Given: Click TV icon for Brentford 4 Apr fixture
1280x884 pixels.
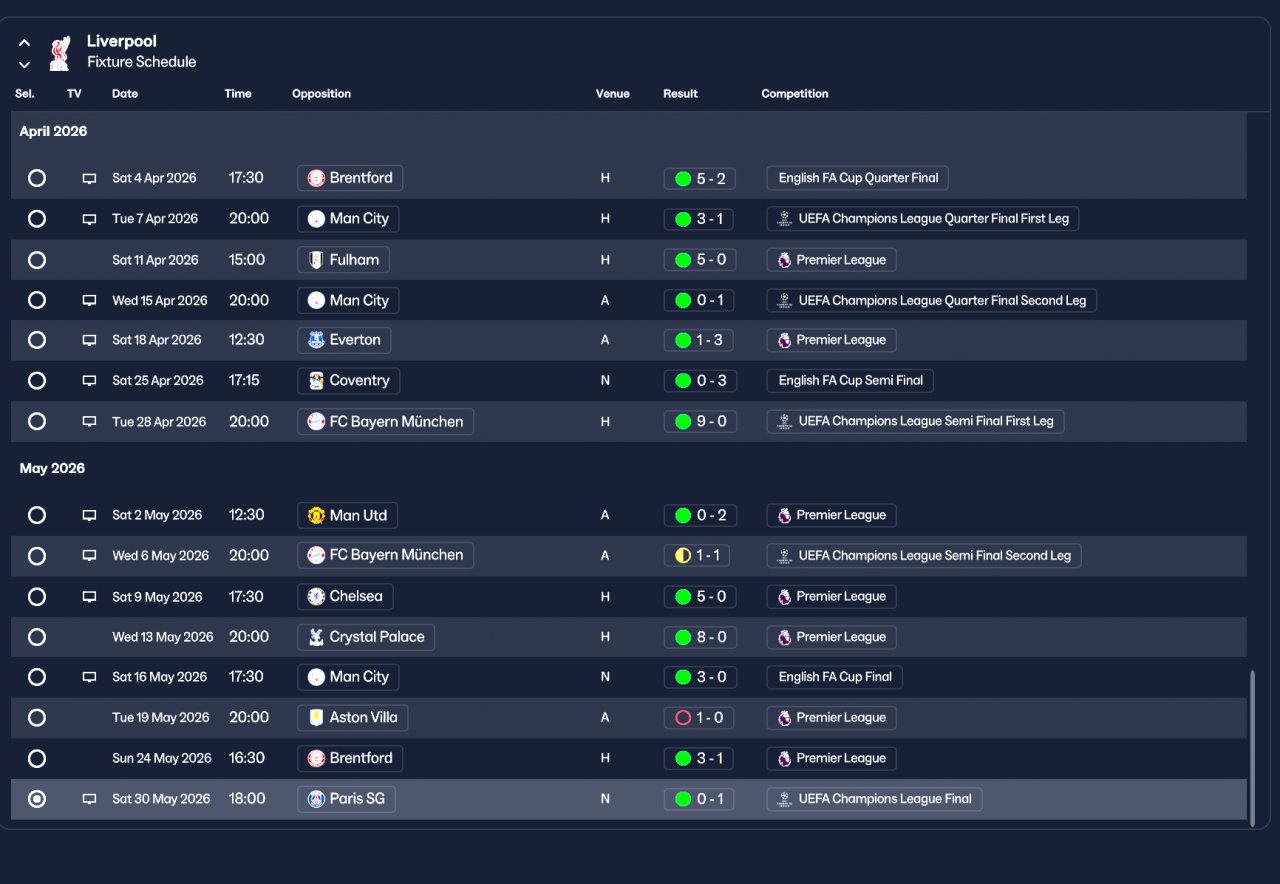Looking at the screenshot, I should coord(89,179).
